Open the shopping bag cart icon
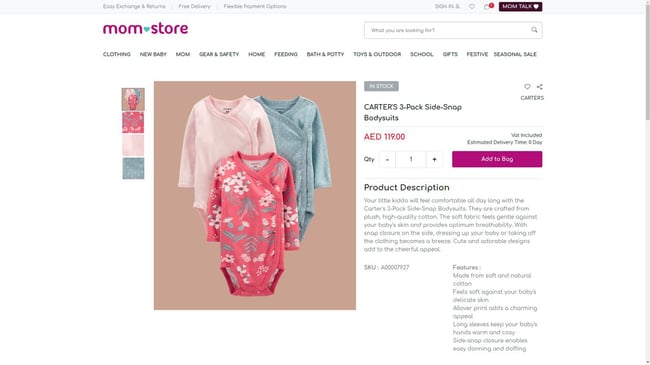Screen dimensions: 650x365 488,7
